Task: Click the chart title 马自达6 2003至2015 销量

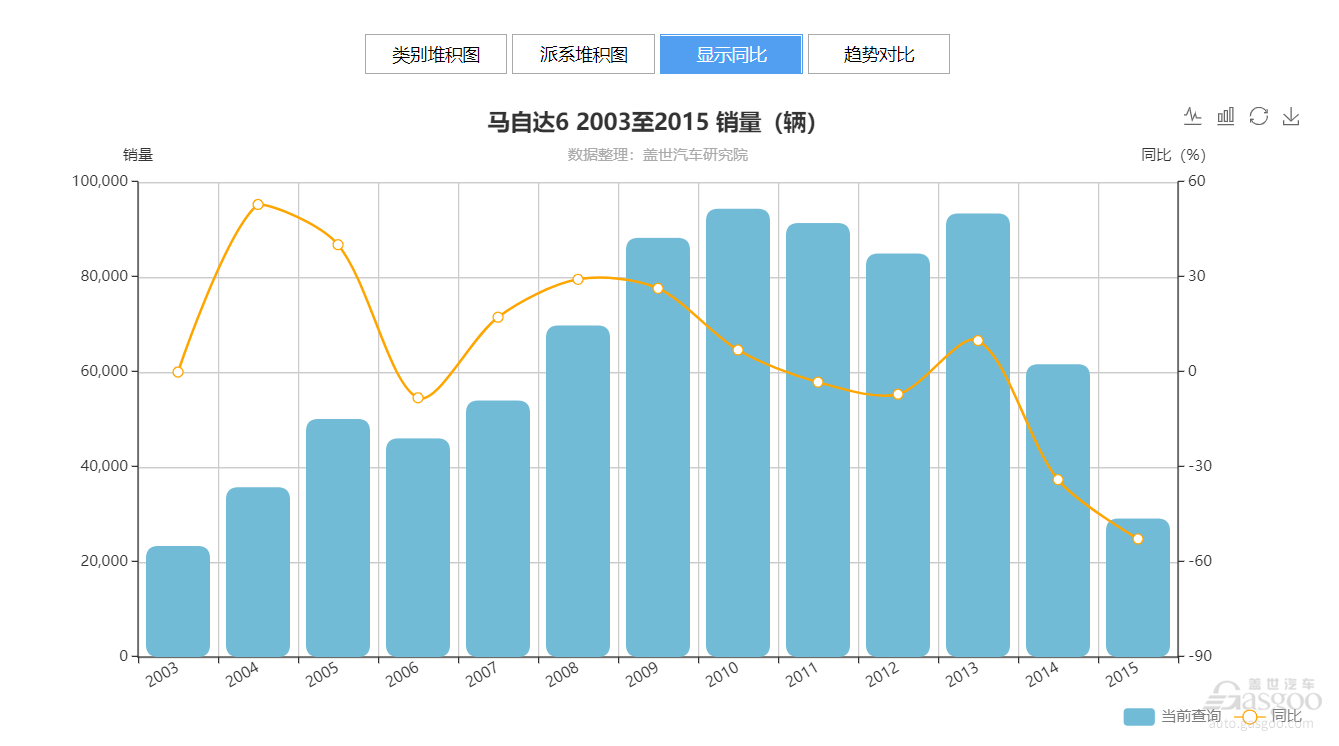Action: click(652, 123)
